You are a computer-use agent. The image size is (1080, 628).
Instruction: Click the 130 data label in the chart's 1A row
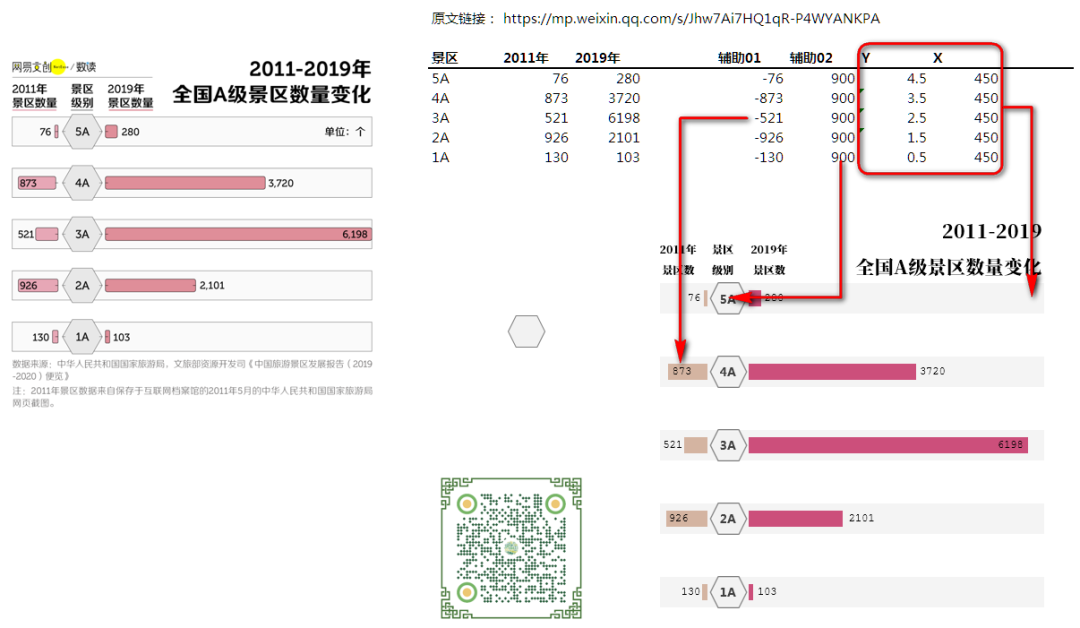point(690,592)
